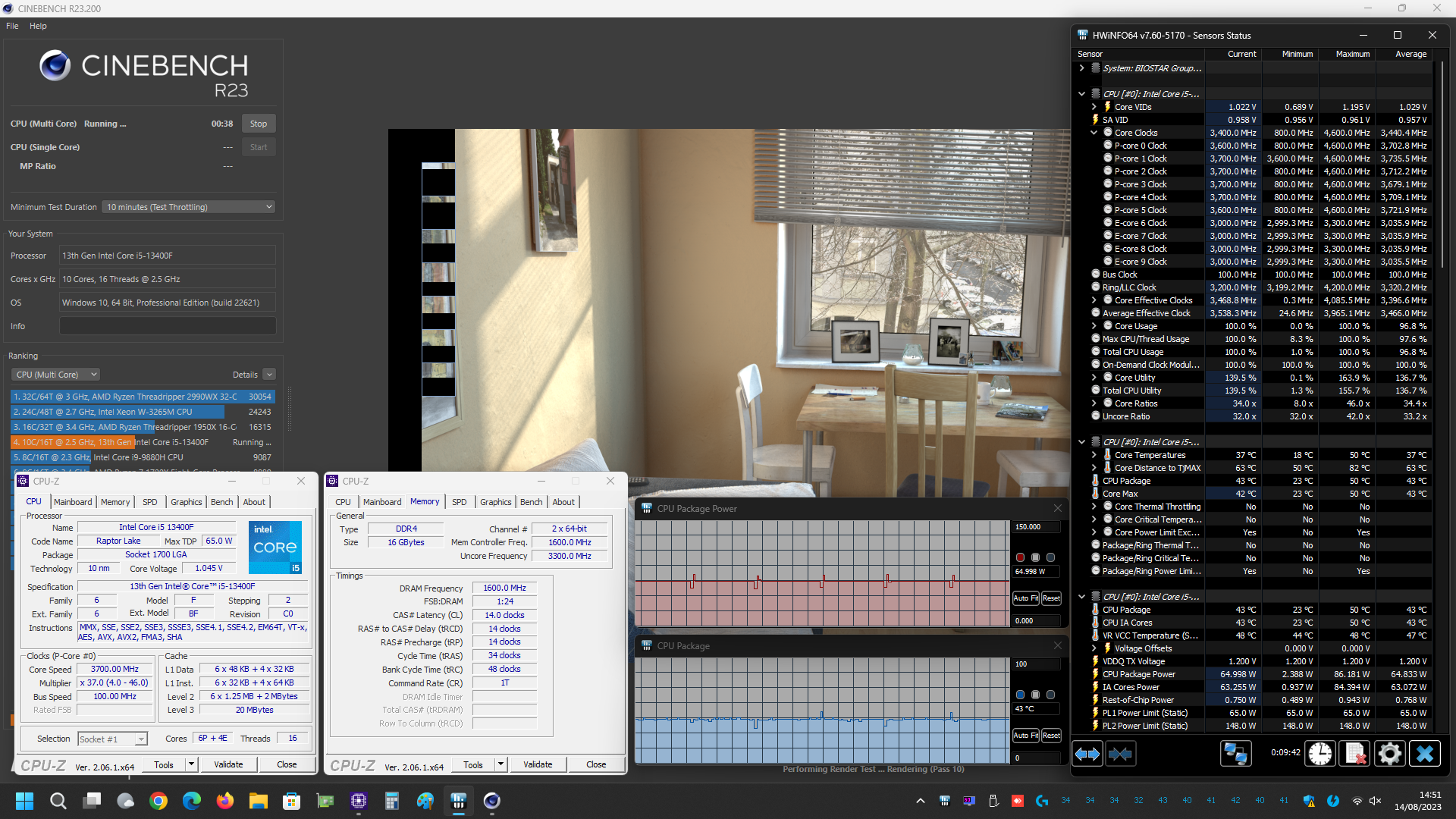The height and width of the screenshot is (819, 1456).
Task: Click HWiNFO logging sheet icon with red X
Action: click(x=1355, y=754)
